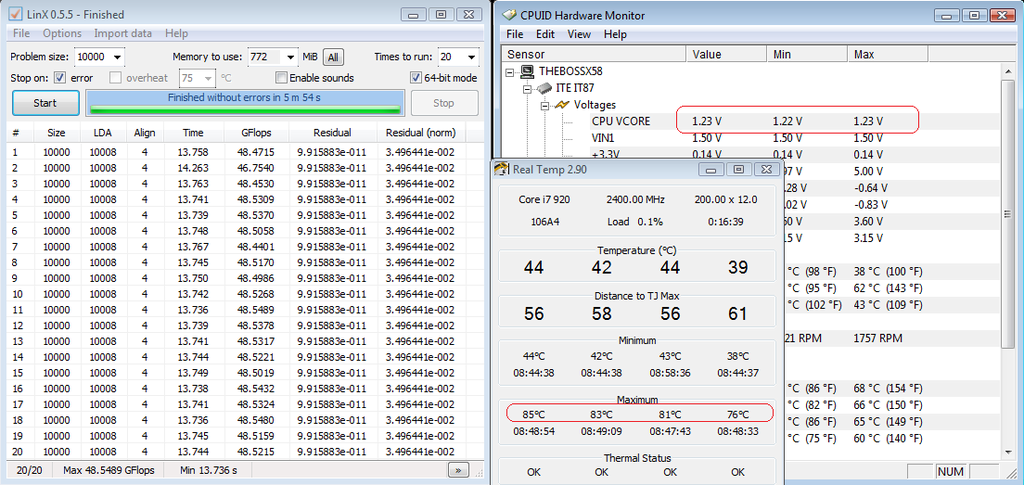Screen dimensions: 1024x485
Task: Open Hardware Monitor View menu
Action: 579,34
